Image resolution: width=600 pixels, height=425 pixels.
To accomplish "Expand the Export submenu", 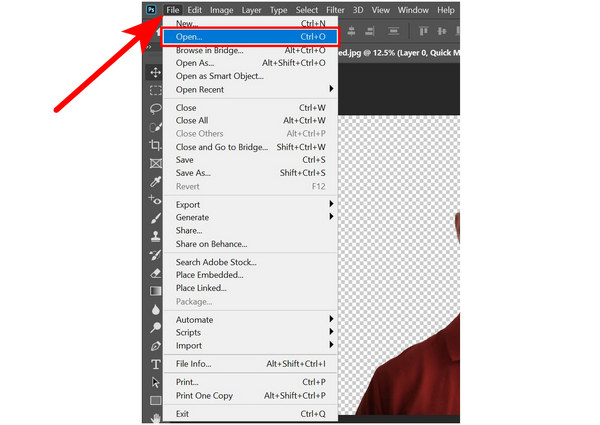I will pyautogui.click(x=251, y=205).
